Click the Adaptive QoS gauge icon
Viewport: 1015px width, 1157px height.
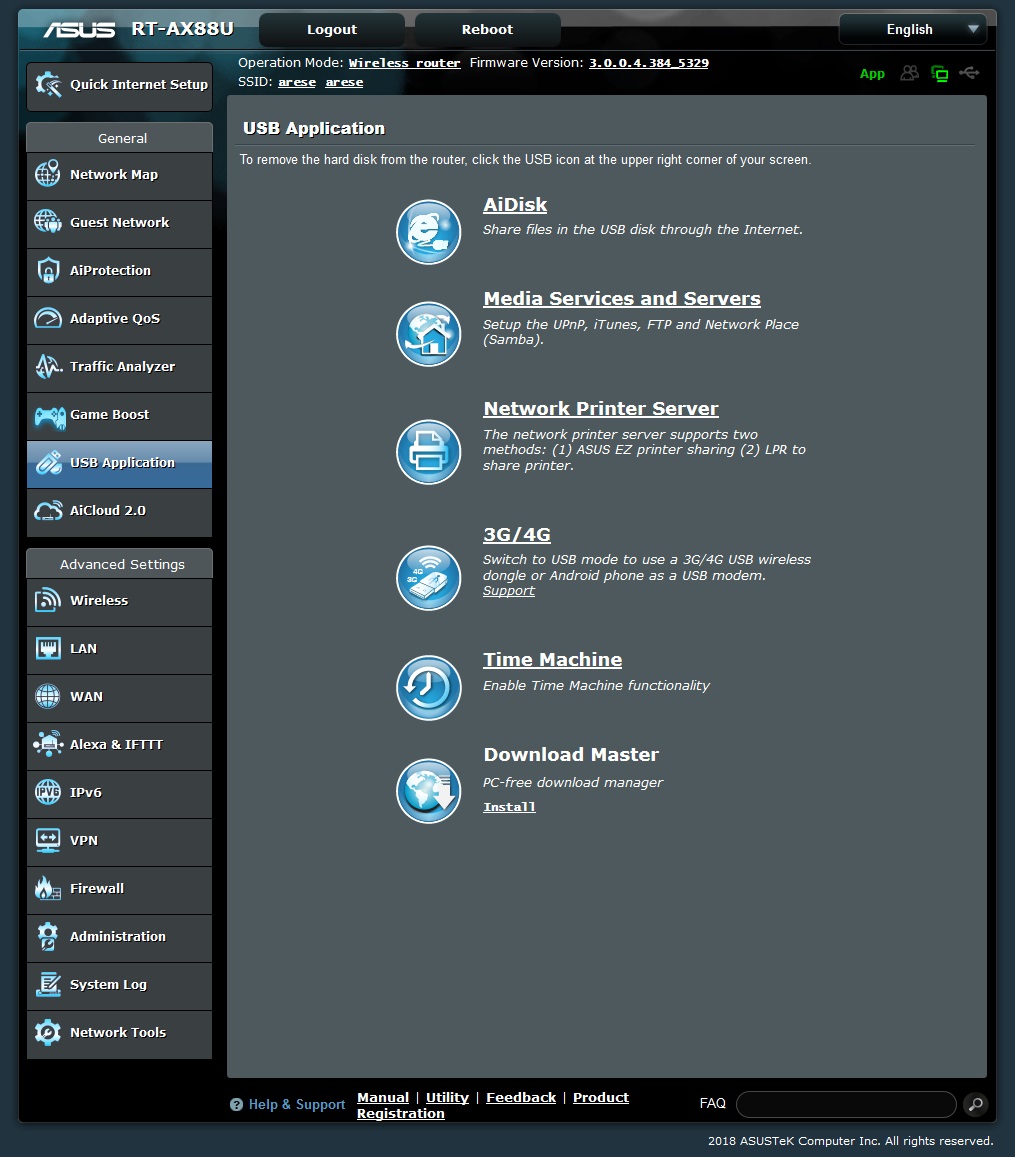[48, 318]
